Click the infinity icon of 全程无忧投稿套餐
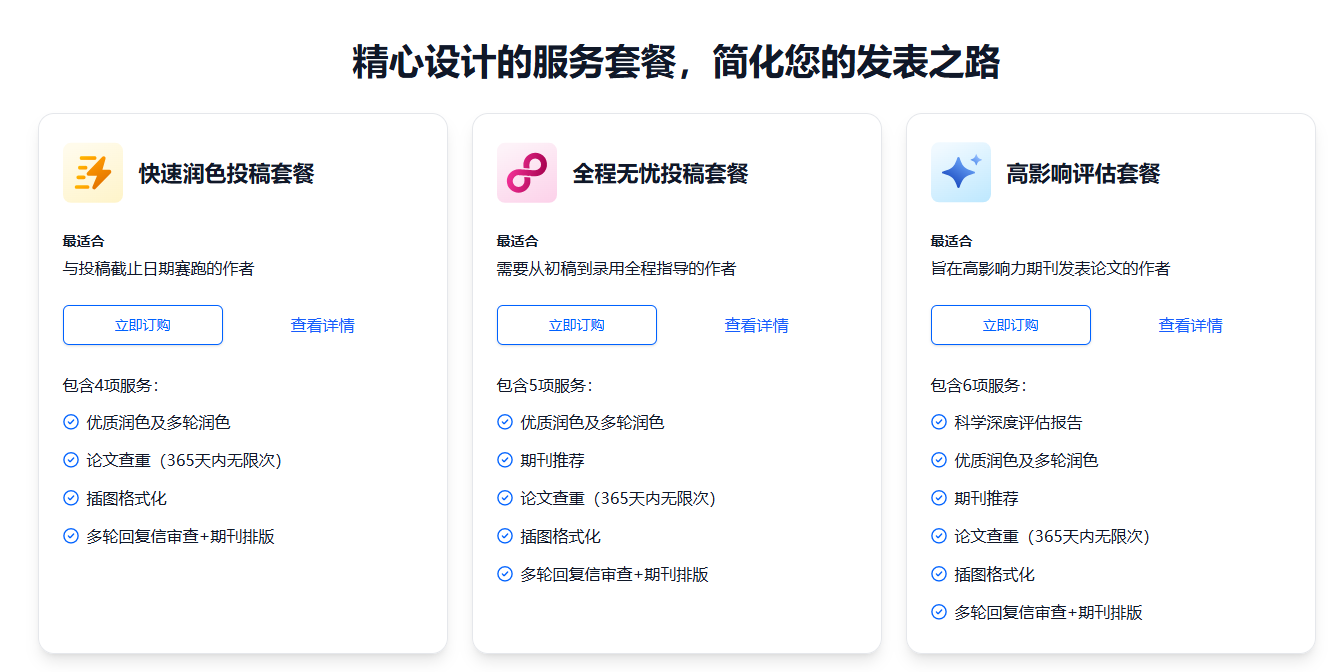 point(527,172)
